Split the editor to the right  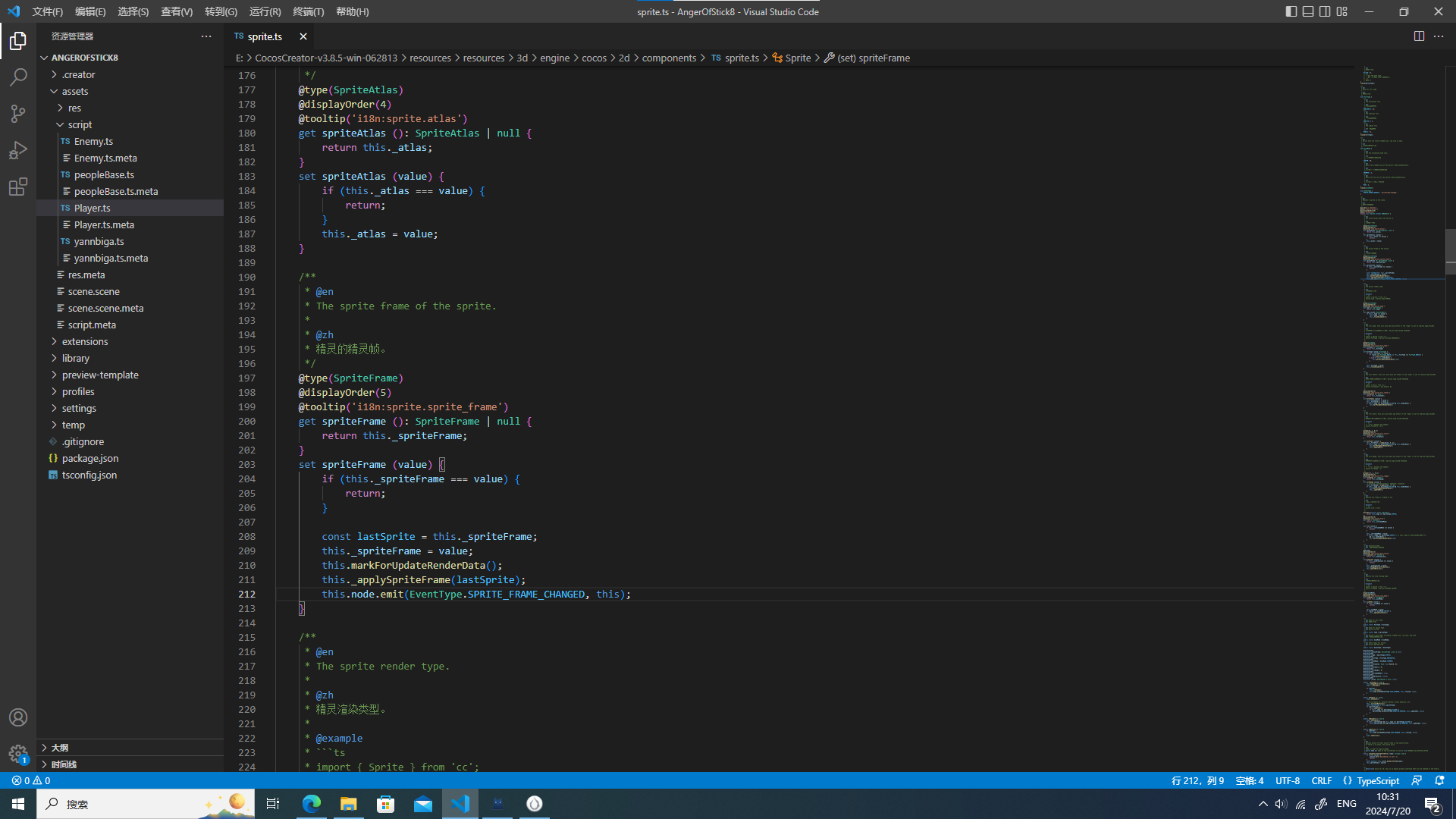tap(1419, 36)
